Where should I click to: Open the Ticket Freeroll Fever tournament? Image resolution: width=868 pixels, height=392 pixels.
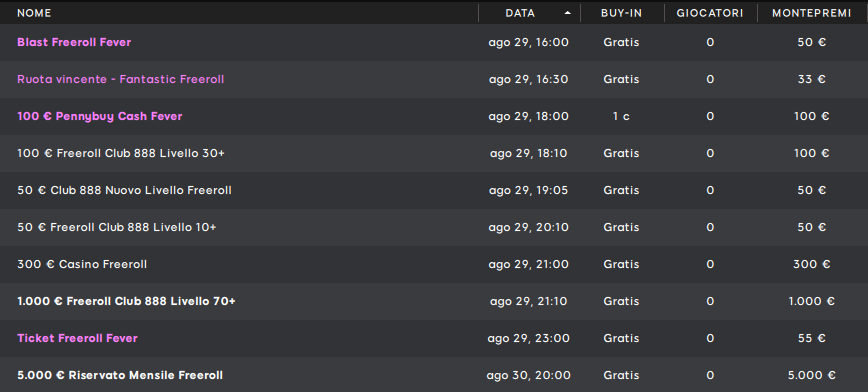pyautogui.click(x=77, y=338)
